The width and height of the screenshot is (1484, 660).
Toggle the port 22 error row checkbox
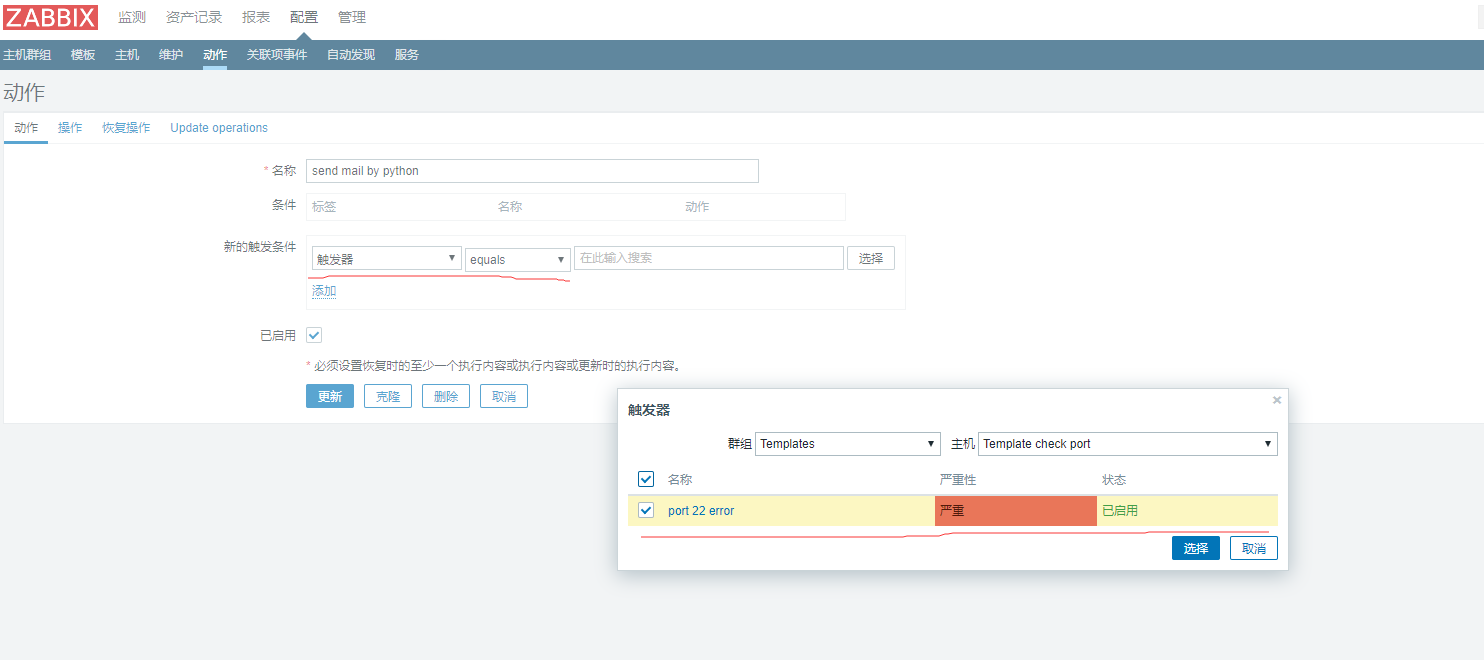pos(646,511)
